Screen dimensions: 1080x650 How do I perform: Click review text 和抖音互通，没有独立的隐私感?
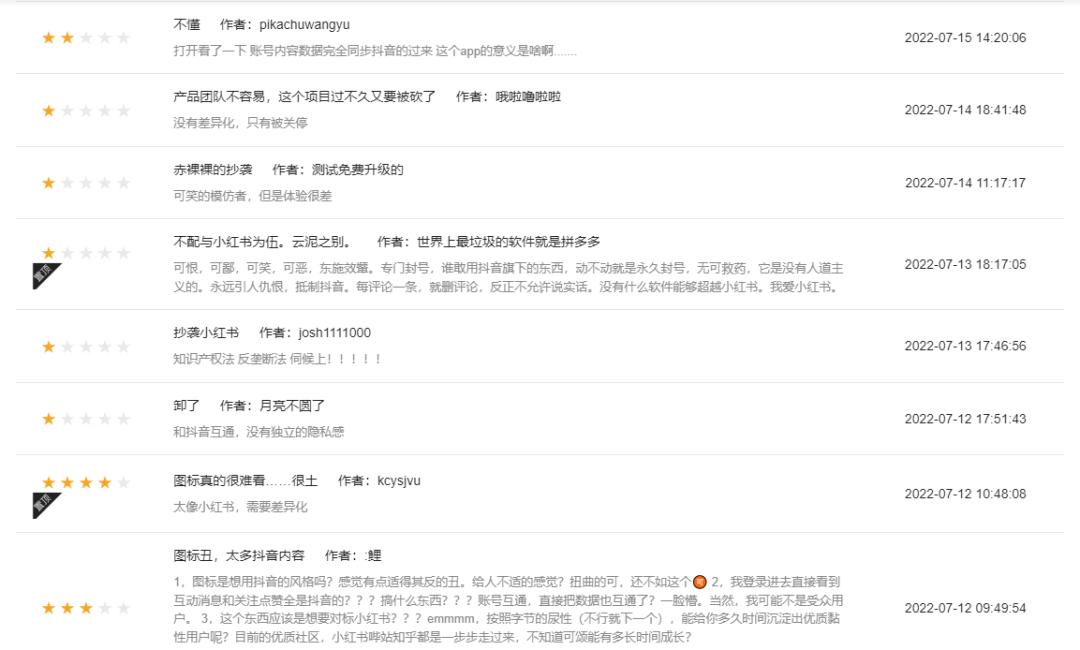[258, 432]
